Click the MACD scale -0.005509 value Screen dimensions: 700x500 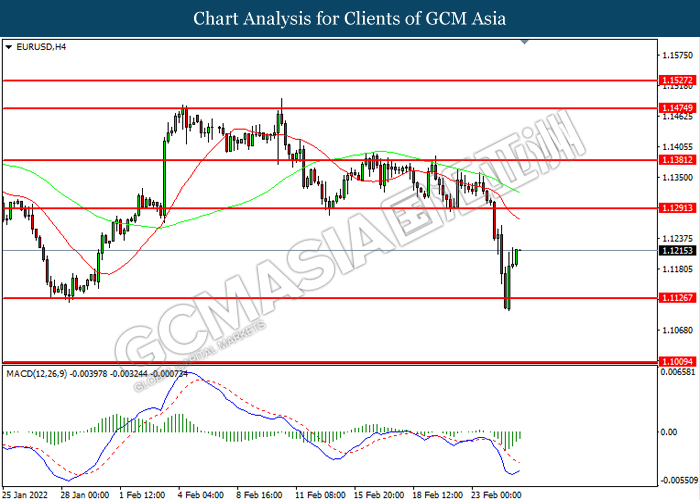click(x=679, y=480)
